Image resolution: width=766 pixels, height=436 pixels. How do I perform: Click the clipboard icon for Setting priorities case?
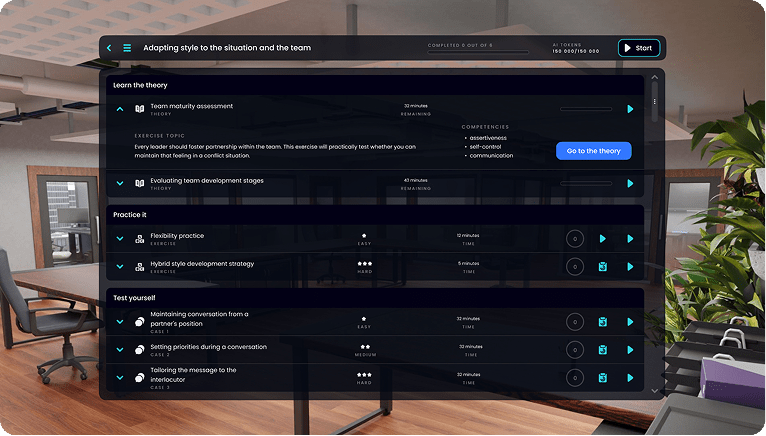tap(602, 350)
